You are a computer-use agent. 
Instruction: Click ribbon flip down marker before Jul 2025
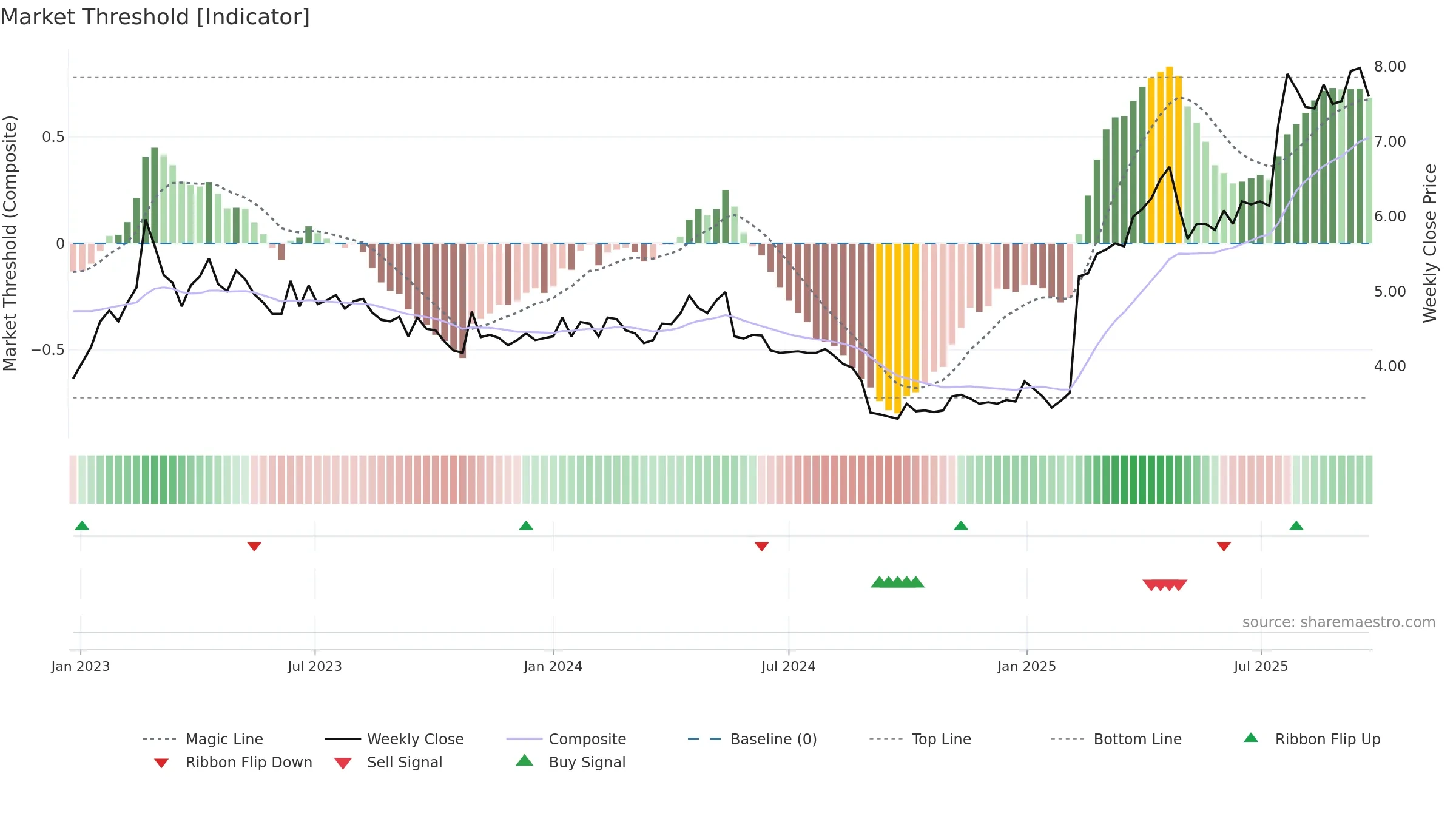click(1224, 547)
